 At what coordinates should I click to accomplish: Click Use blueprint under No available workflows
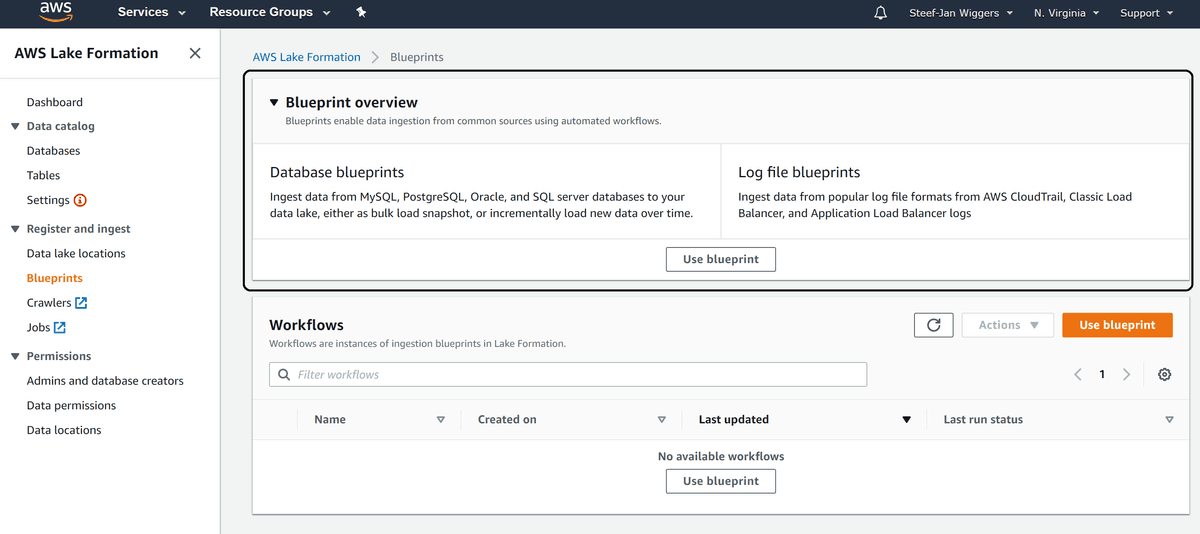click(721, 481)
